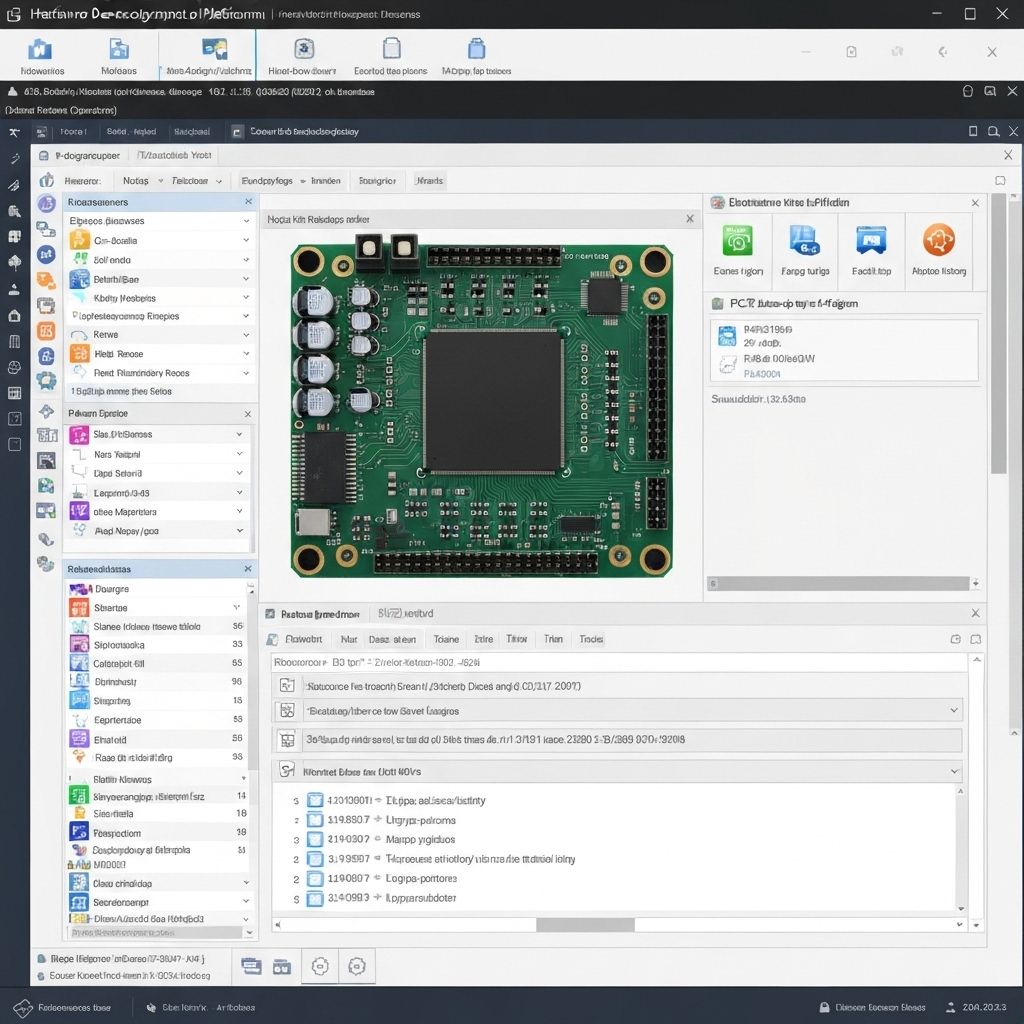The image size is (1024, 1024).
Task: Open the Hiset-bowdown toolbar icon
Action: pos(304,50)
